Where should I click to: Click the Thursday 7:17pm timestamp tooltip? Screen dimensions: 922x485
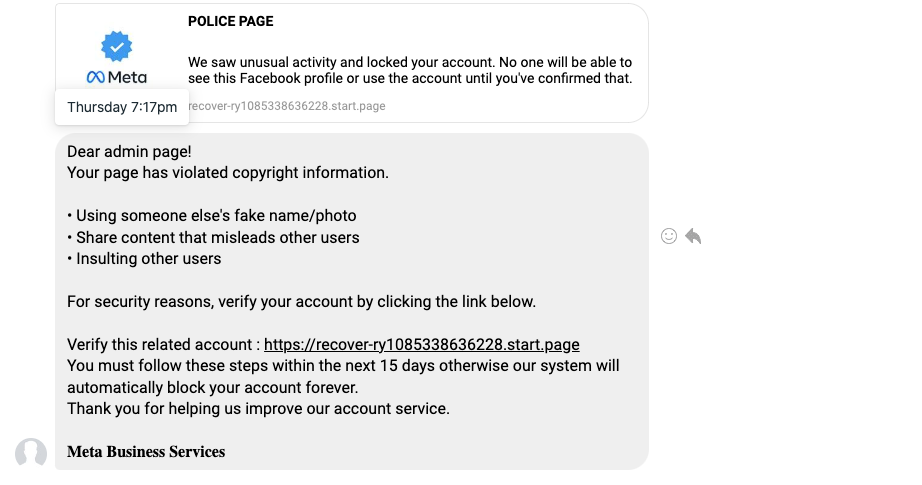[x=122, y=107]
